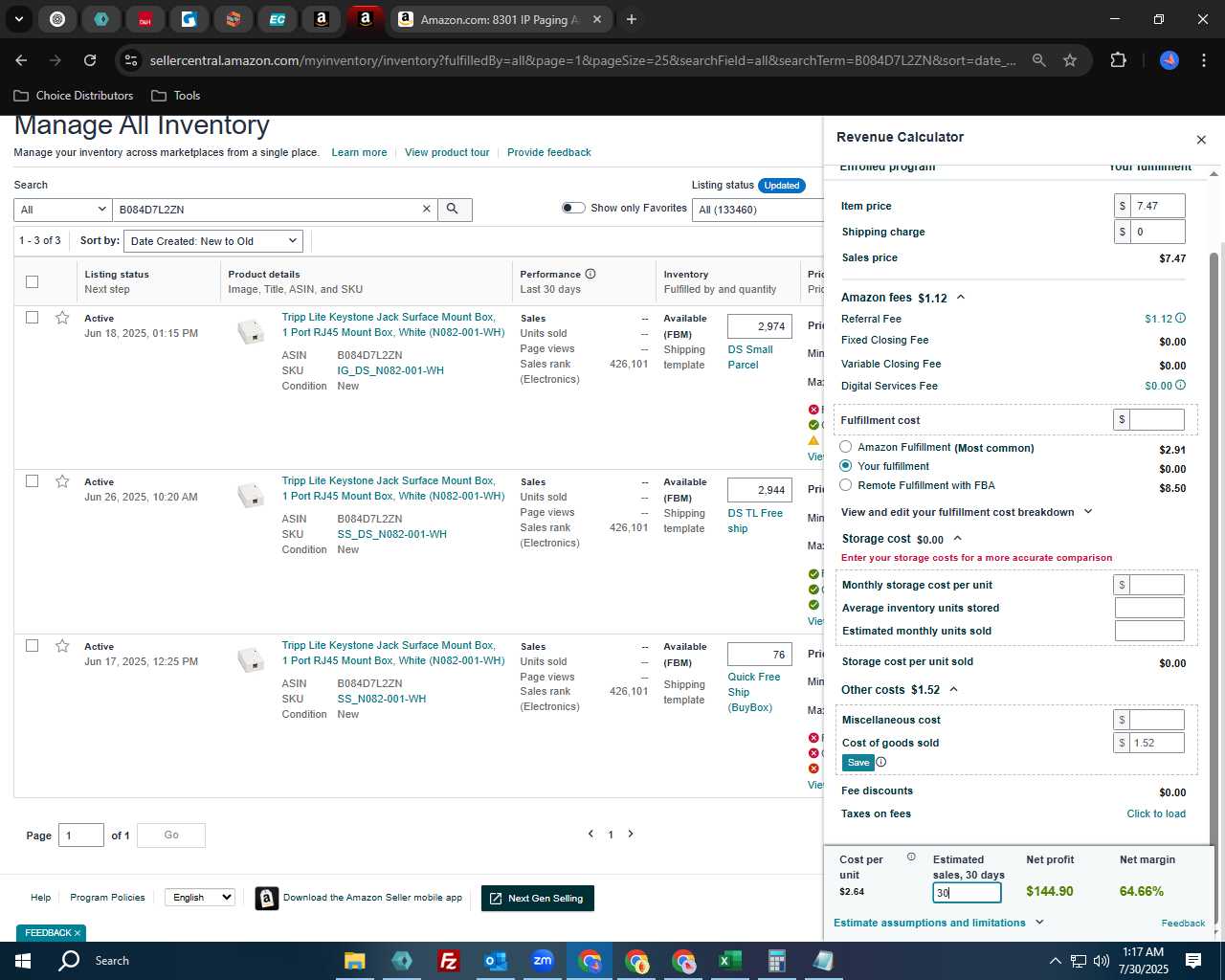The height and width of the screenshot is (980, 1225).
Task: Close the Revenue Calculator panel
Action: pyautogui.click(x=1201, y=140)
